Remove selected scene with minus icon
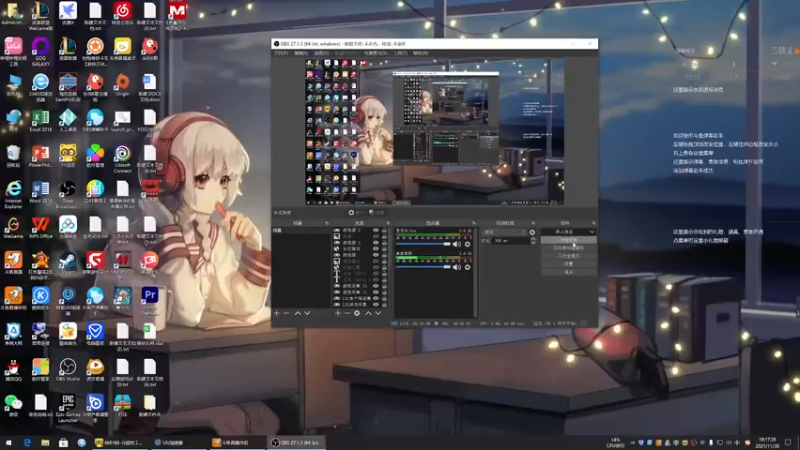Image resolution: width=800 pixels, height=450 pixels. tap(286, 313)
